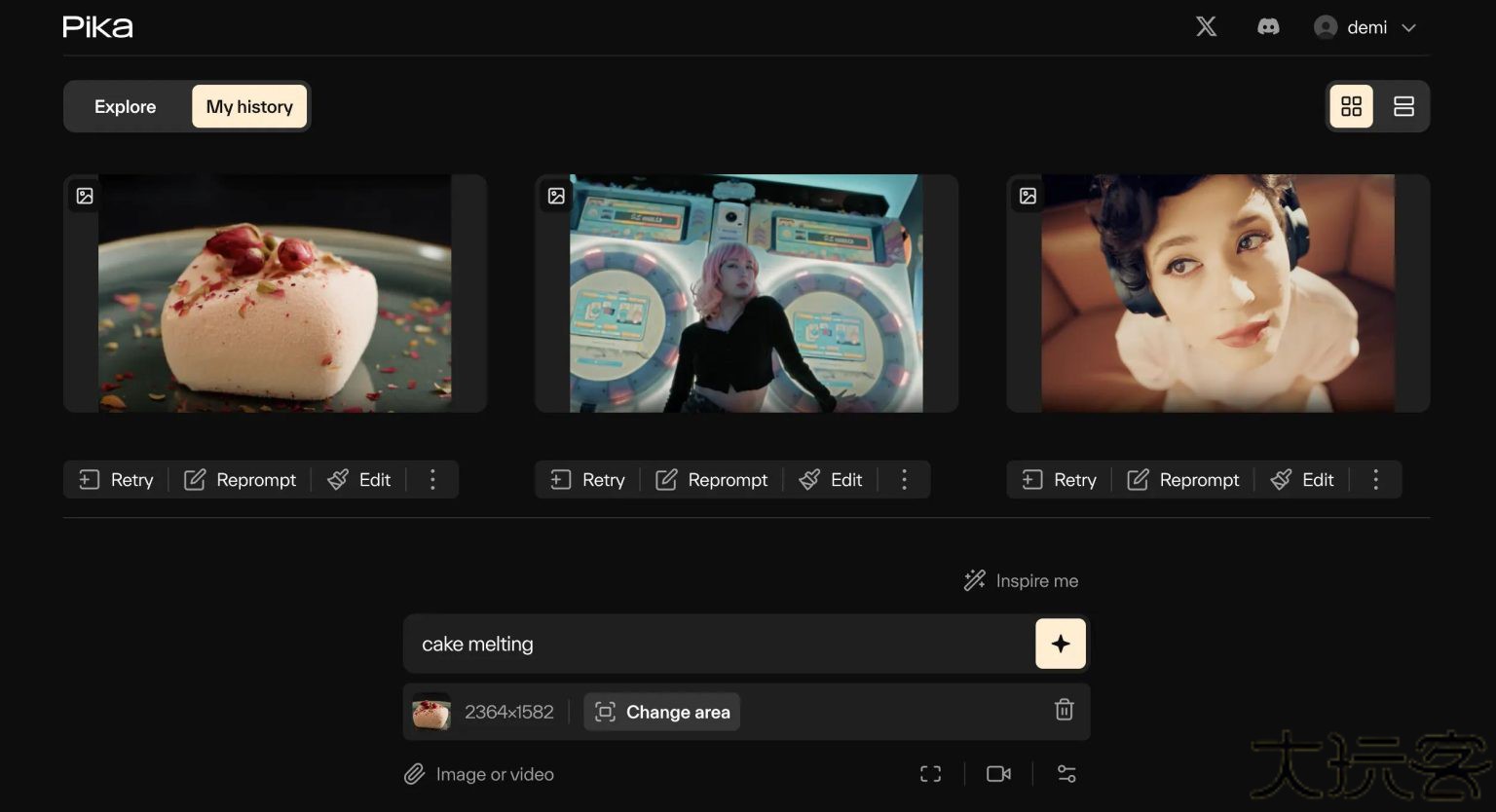Click the paperclip attach icon
Screen dimensions: 1496x812
tap(415, 774)
